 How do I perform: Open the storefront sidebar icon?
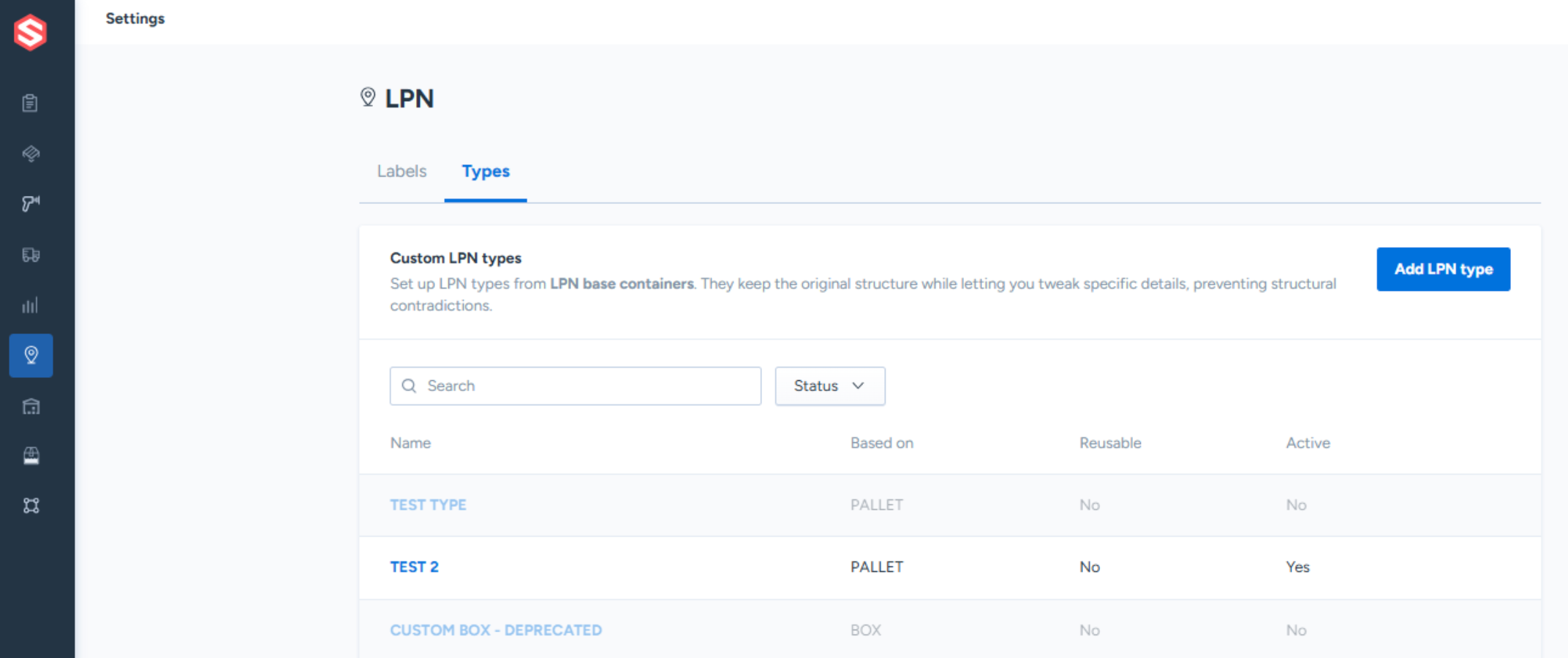point(31,455)
